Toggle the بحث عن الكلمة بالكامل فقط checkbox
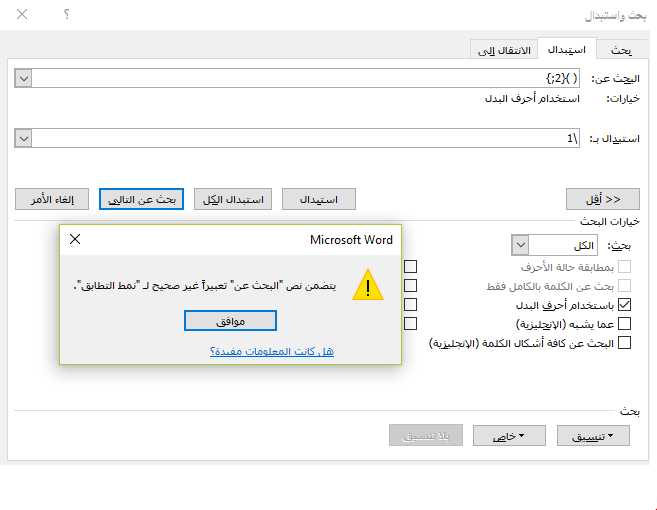 [624, 286]
